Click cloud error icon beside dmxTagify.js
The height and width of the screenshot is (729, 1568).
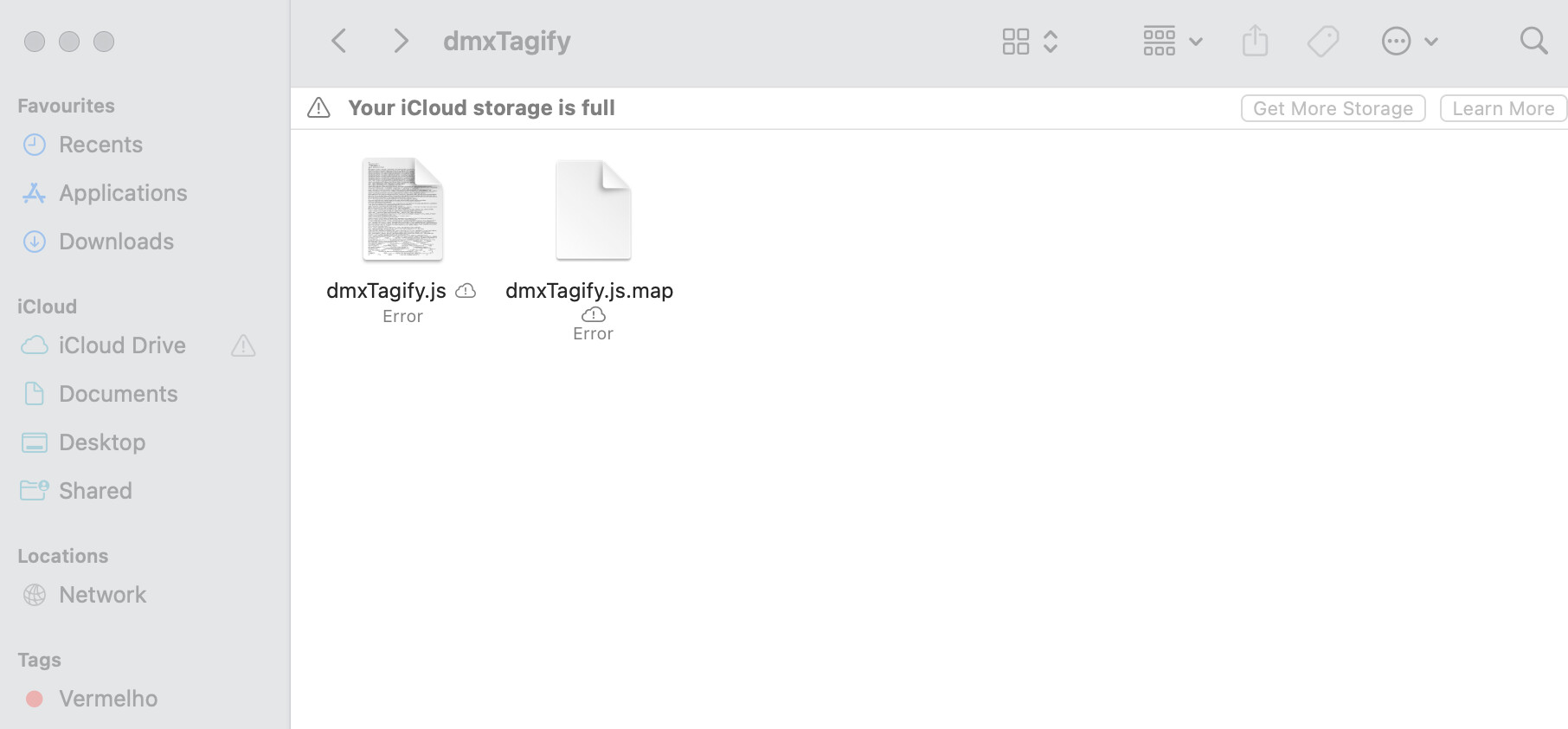tap(466, 291)
